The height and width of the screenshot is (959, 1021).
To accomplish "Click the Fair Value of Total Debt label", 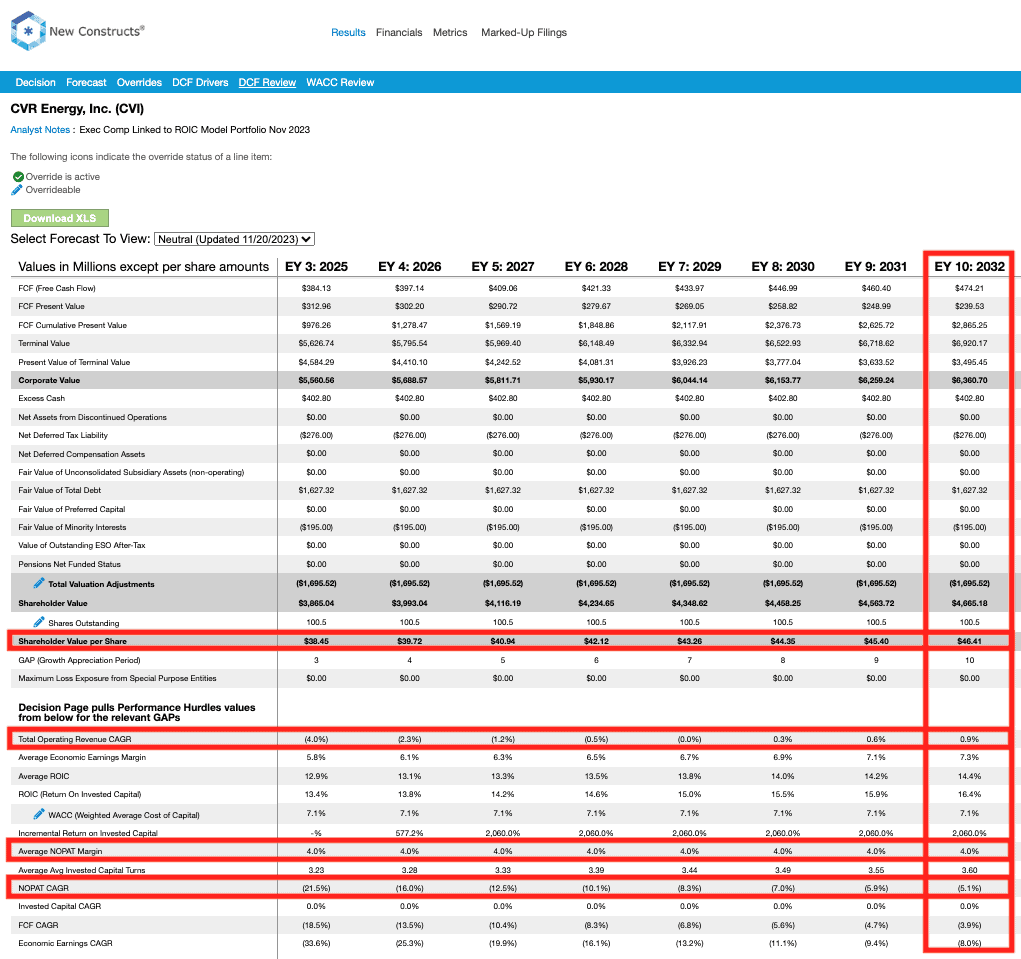I will click(x=60, y=490).
